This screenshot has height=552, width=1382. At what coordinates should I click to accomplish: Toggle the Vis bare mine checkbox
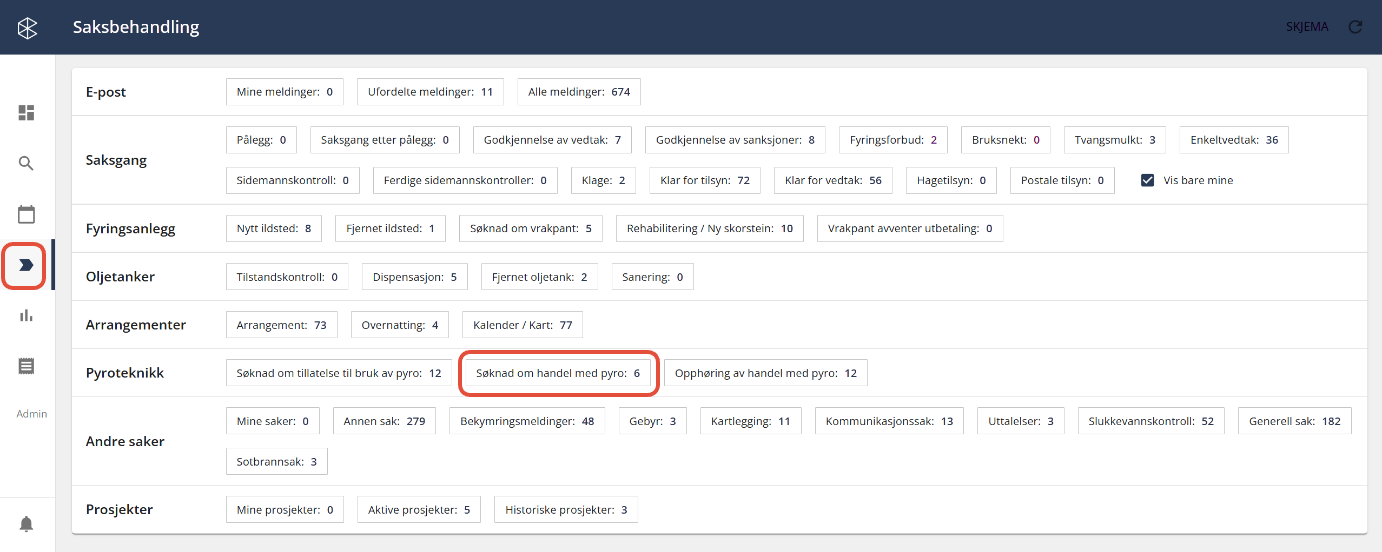(1148, 180)
